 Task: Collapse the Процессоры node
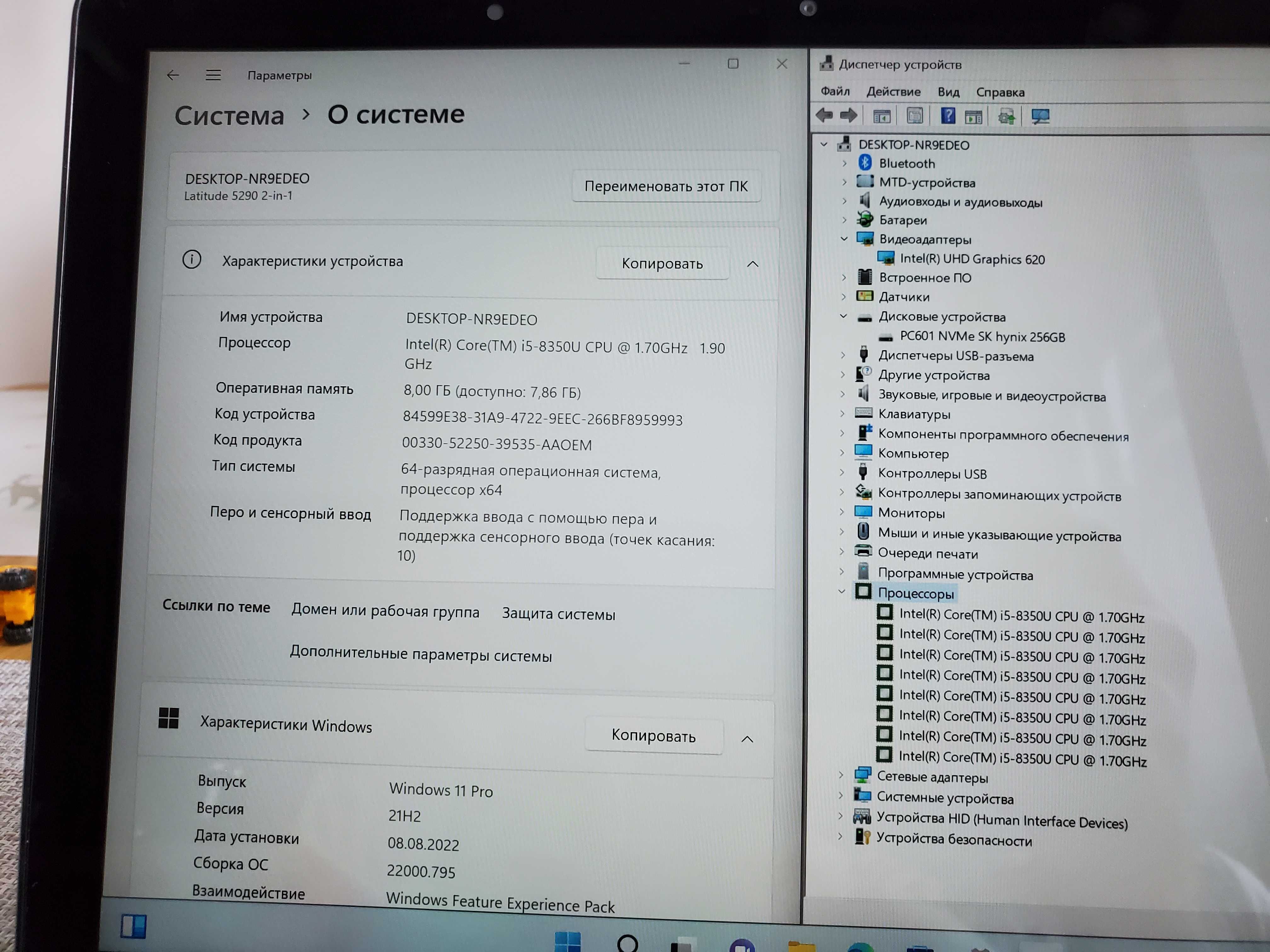click(842, 591)
